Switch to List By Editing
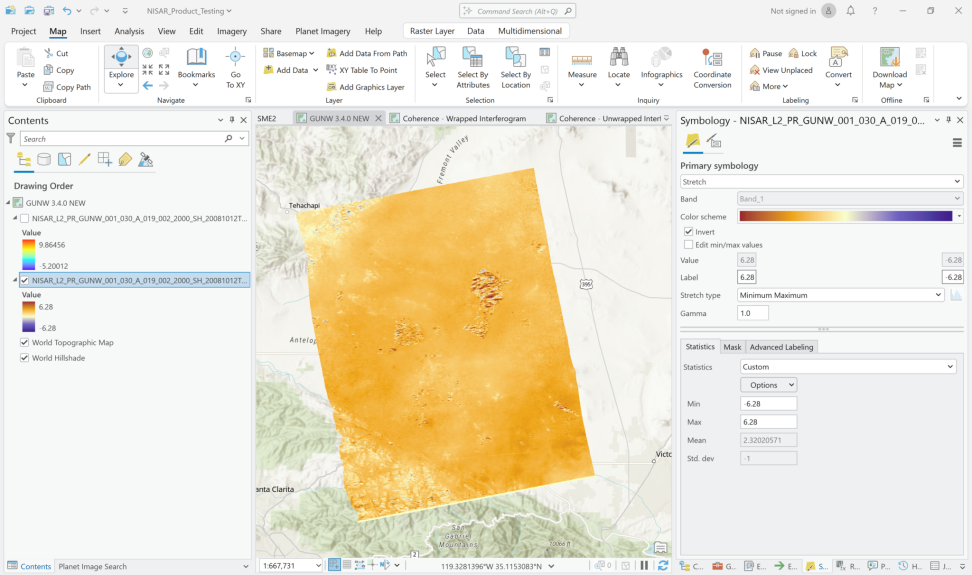The image size is (972, 575). tap(84, 160)
